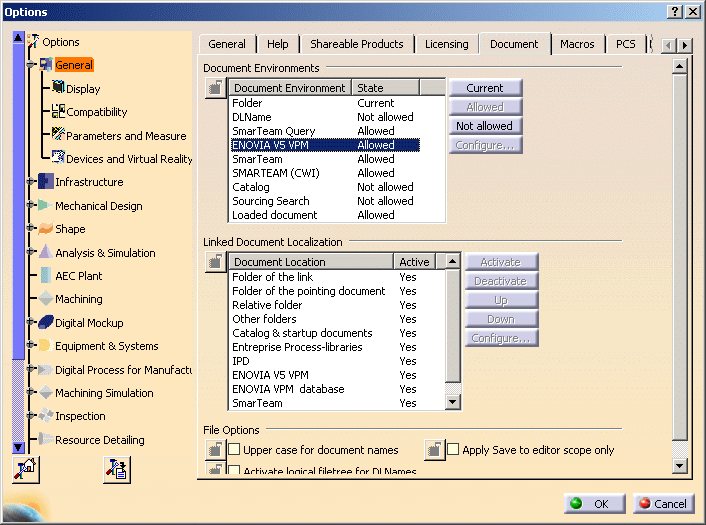Expand the Mechanical Design tree node
This screenshot has width=706, height=525.
coord(31,205)
